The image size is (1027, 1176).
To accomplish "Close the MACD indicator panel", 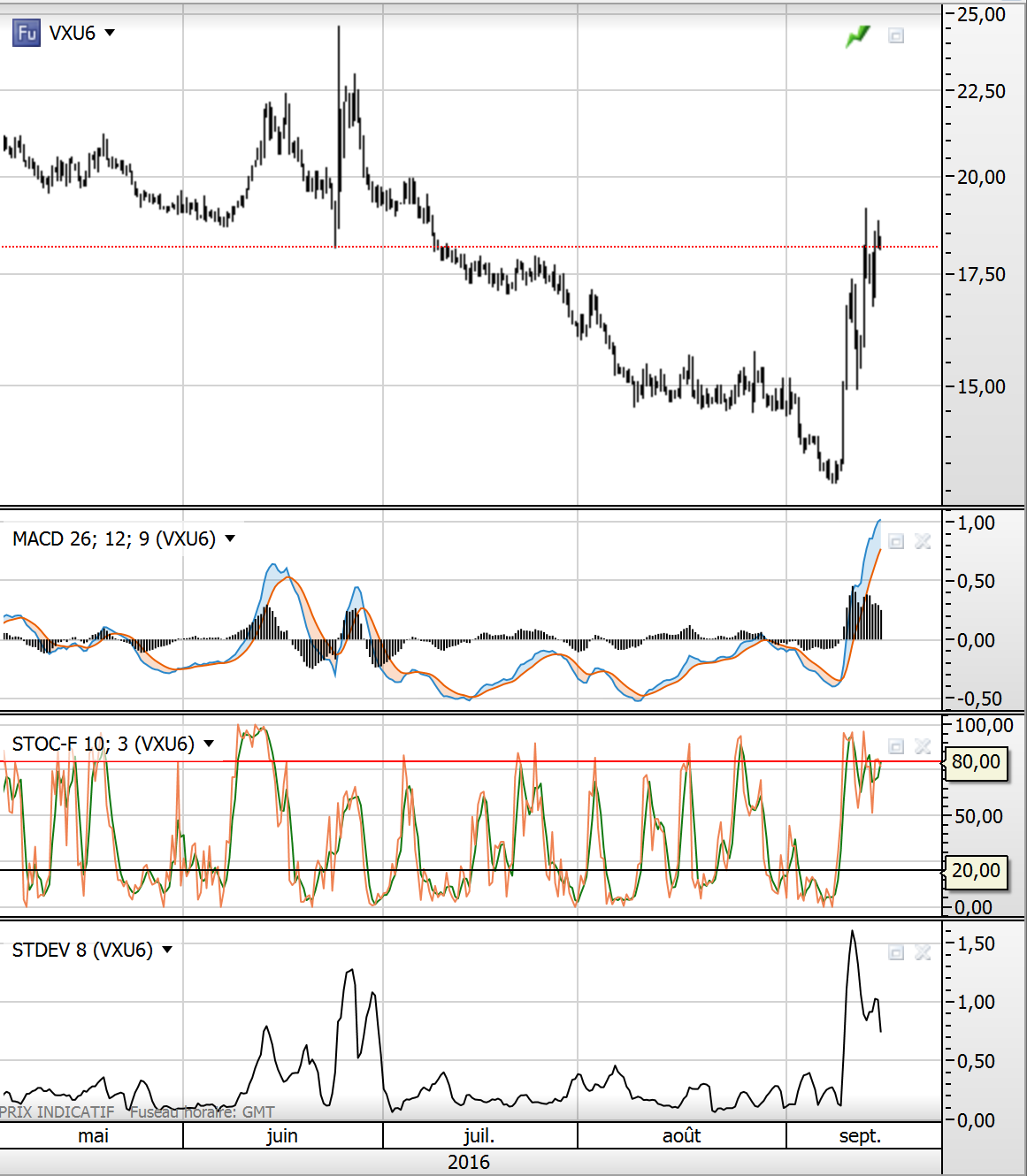I will pyautogui.click(x=923, y=541).
